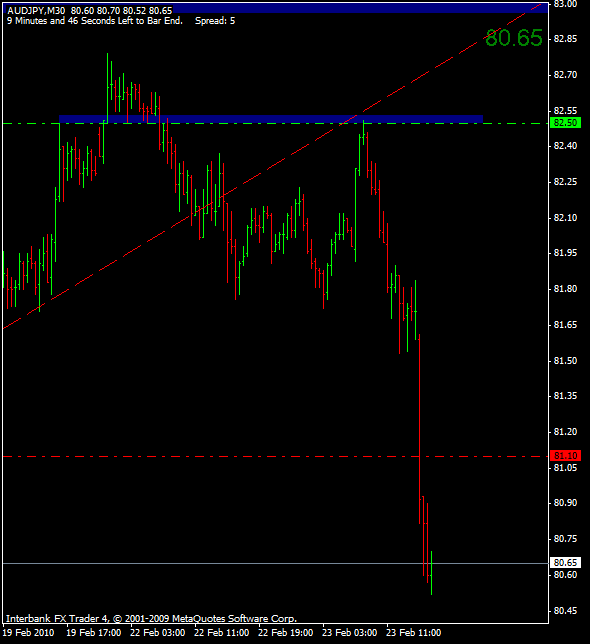Click the 80.75 price axis label
Screen dimensions: 590x644
coord(565,539)
